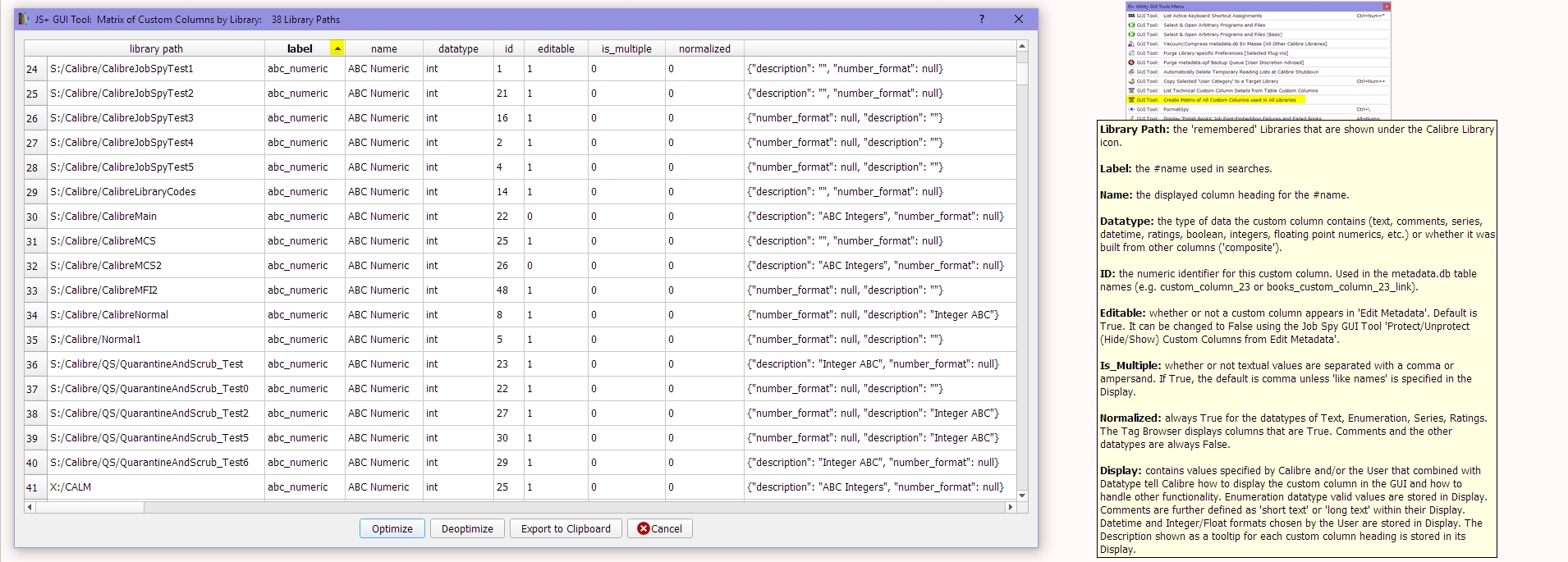Sort by the name column header
Image resolution: width=1568 pixels, height=562 pixels.
[x=383, y=48]
